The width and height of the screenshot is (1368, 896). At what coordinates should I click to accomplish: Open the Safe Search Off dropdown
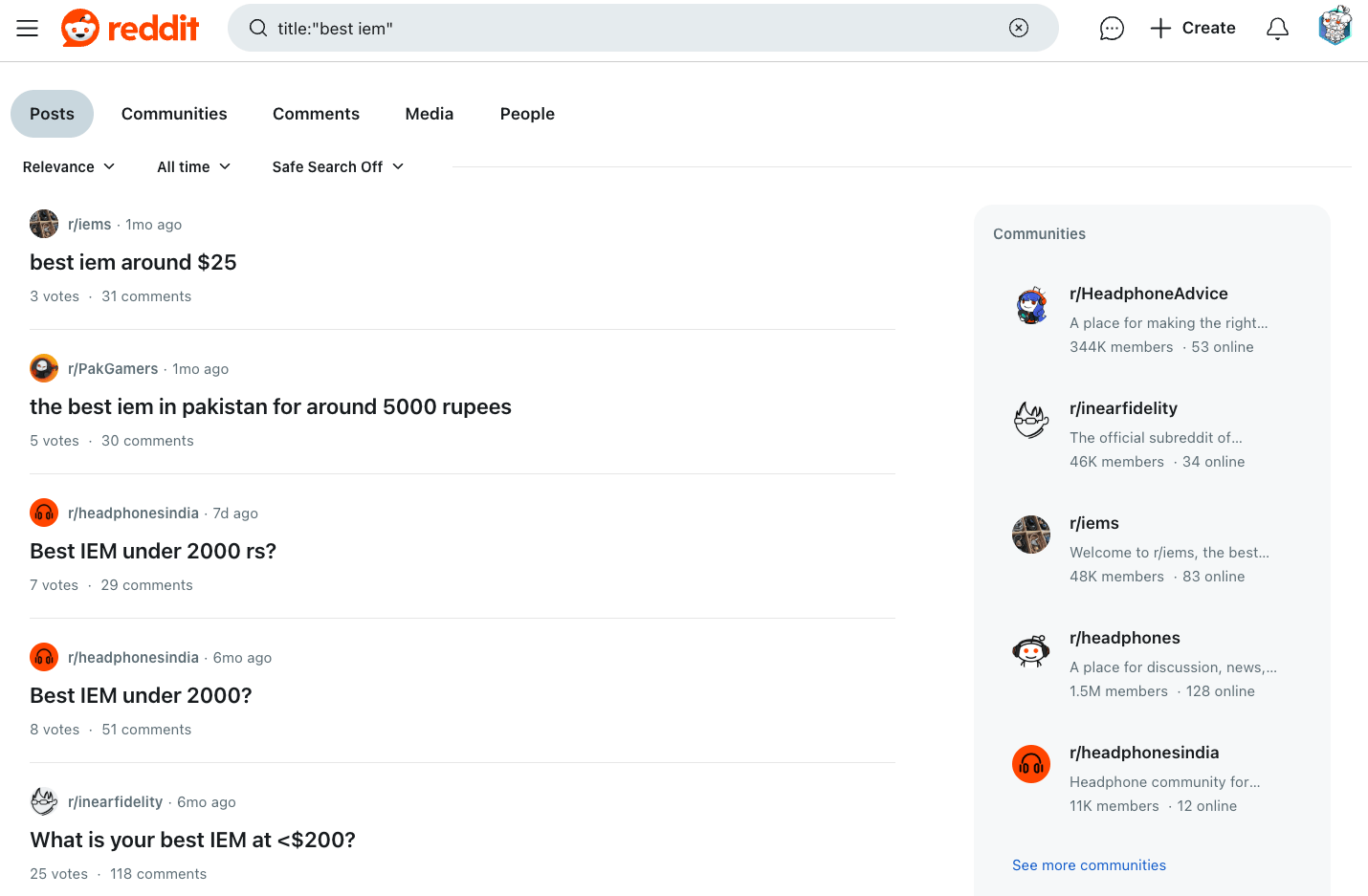[337, 166]
